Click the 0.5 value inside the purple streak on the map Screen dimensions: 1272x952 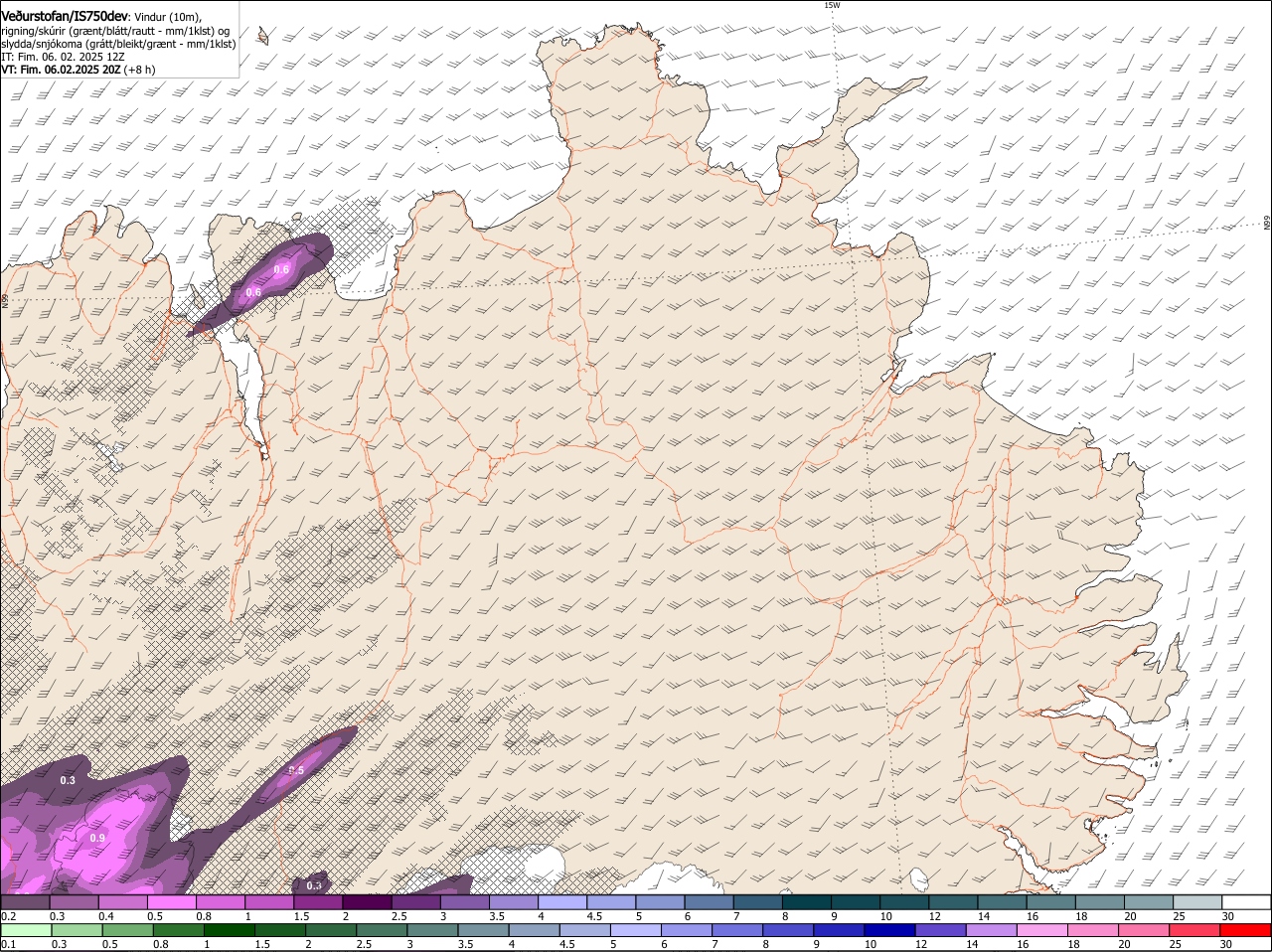click(x=296, y=770)
